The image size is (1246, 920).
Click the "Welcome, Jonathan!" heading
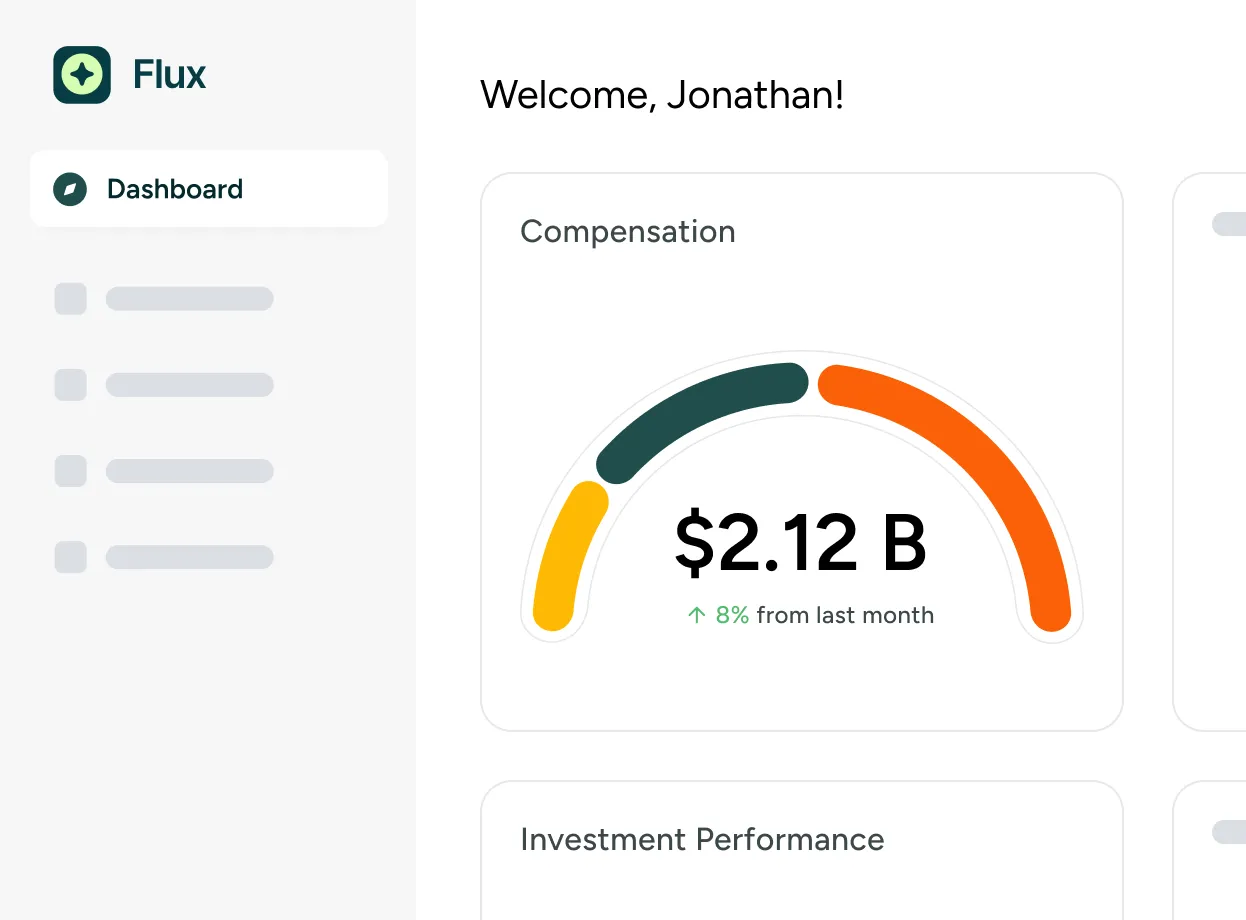[662, 95]
